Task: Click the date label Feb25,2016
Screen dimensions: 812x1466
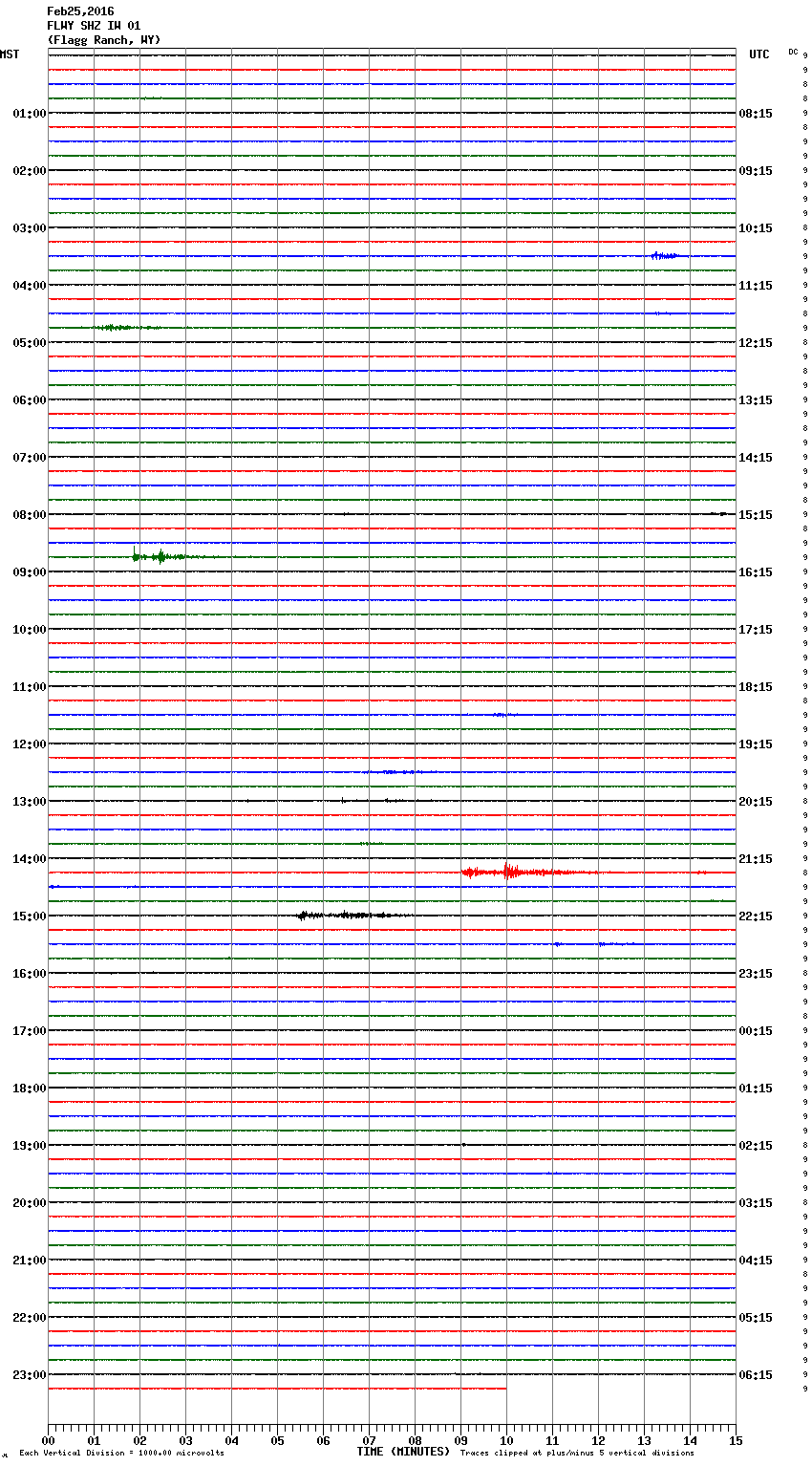Action: (80, 11)
